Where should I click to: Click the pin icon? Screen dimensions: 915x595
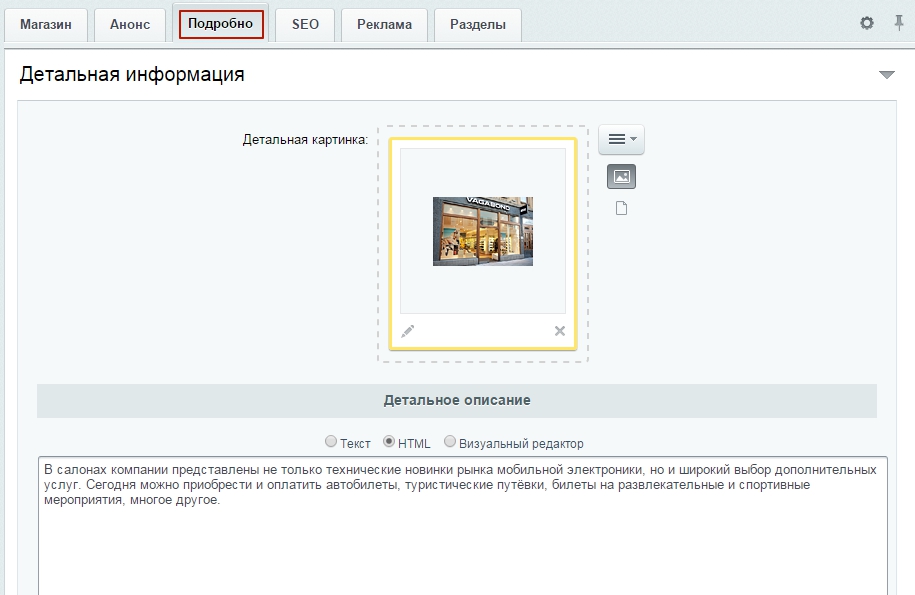[x=899, y=23]
